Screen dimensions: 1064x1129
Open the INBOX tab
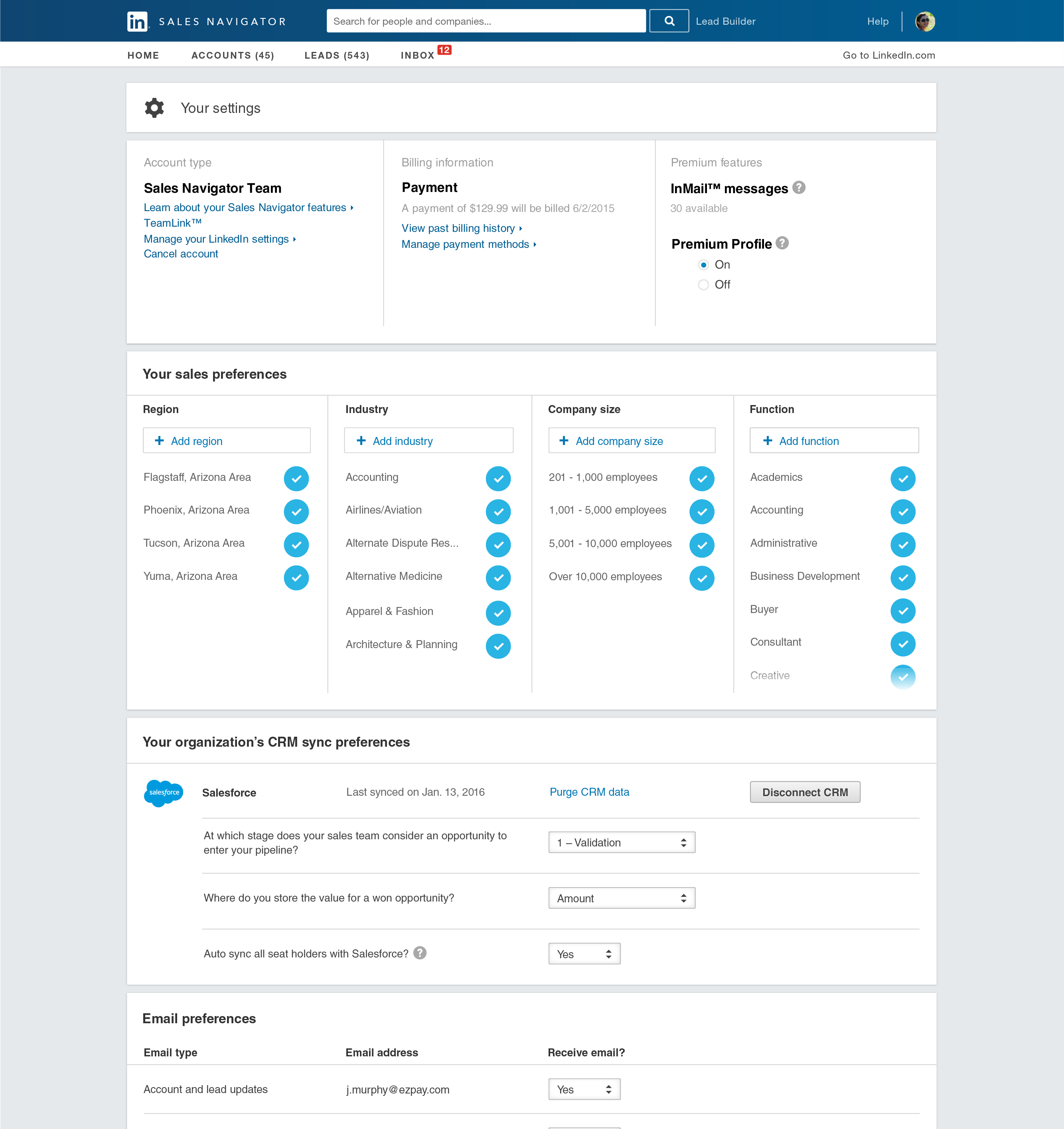[417, 55]
